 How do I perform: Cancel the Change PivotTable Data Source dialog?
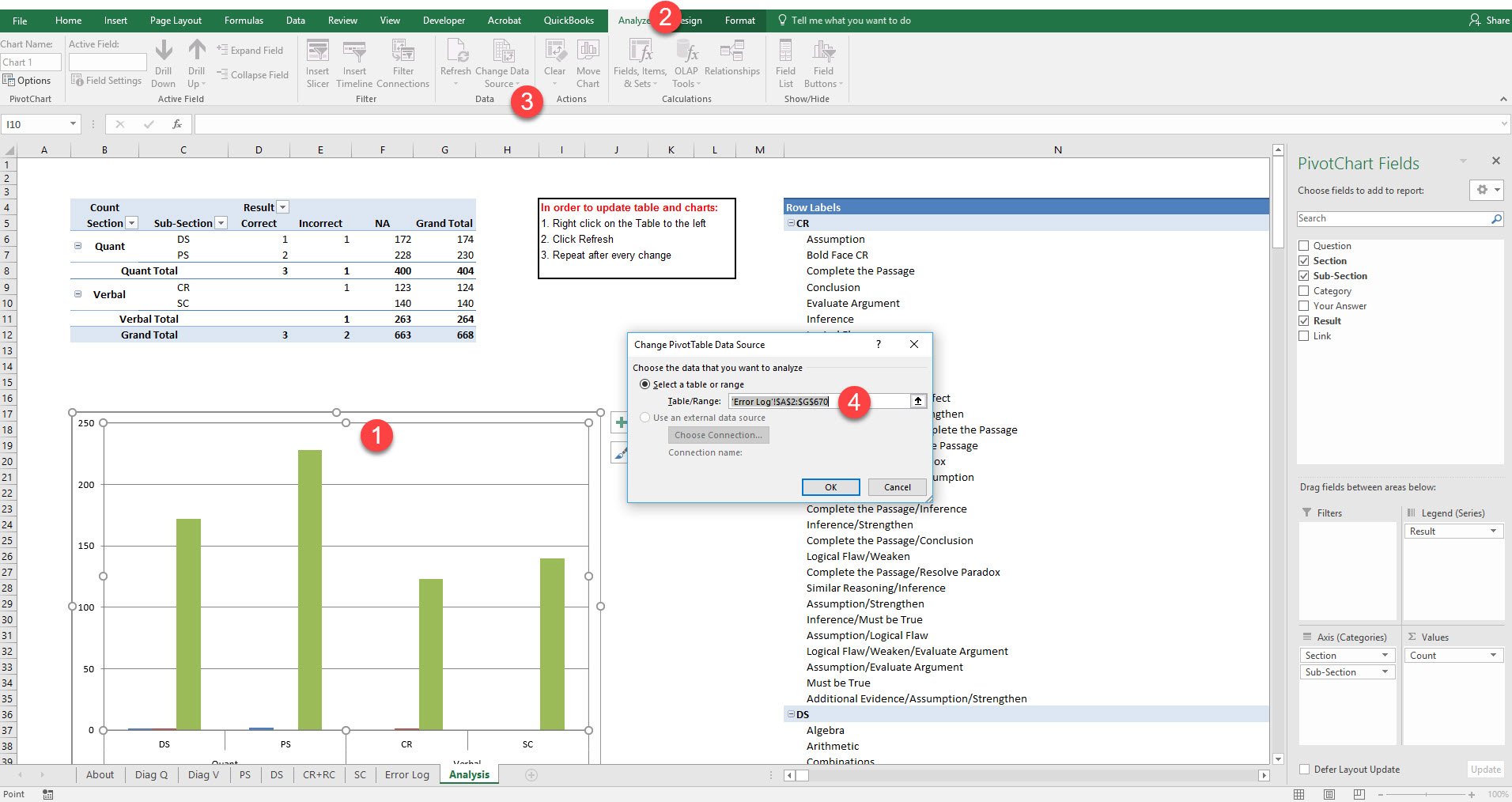coord(897,487)
